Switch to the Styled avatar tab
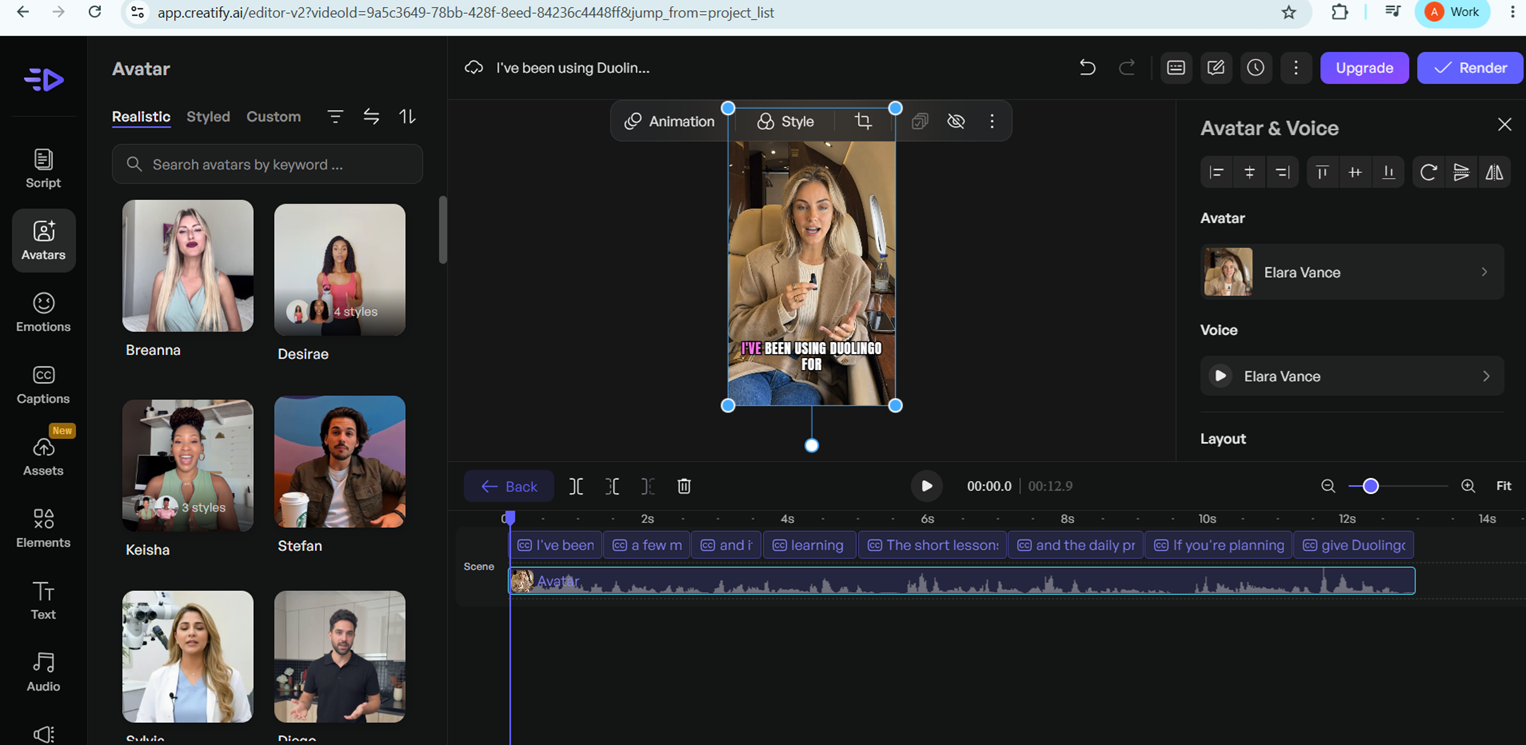The width and height of the screenshot is (1526, 745). click(x=208, y=117)
